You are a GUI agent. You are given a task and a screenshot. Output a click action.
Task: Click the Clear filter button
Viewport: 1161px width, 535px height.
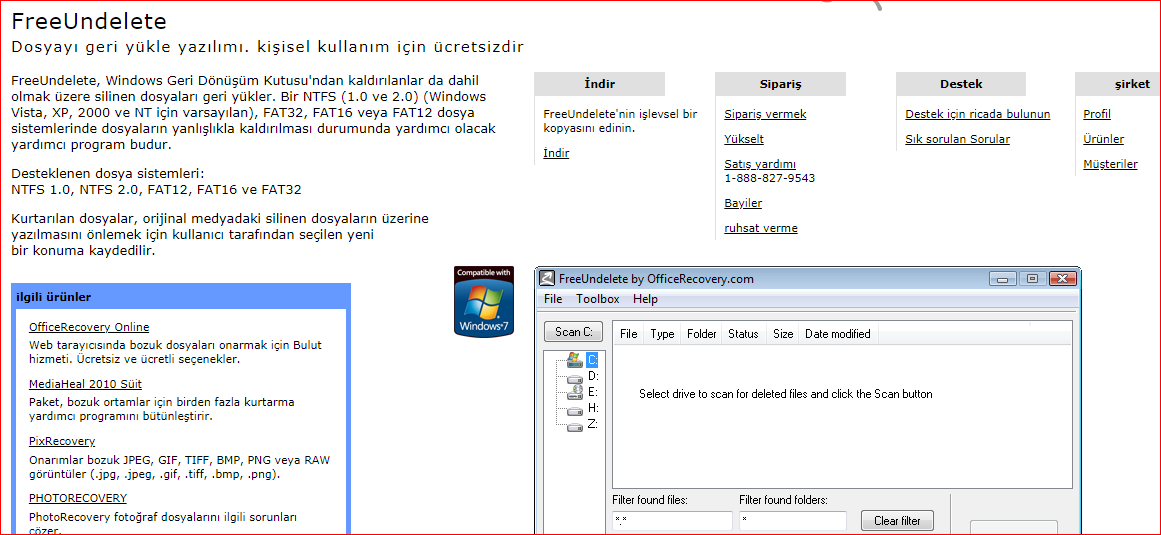[x=897, y=521]
